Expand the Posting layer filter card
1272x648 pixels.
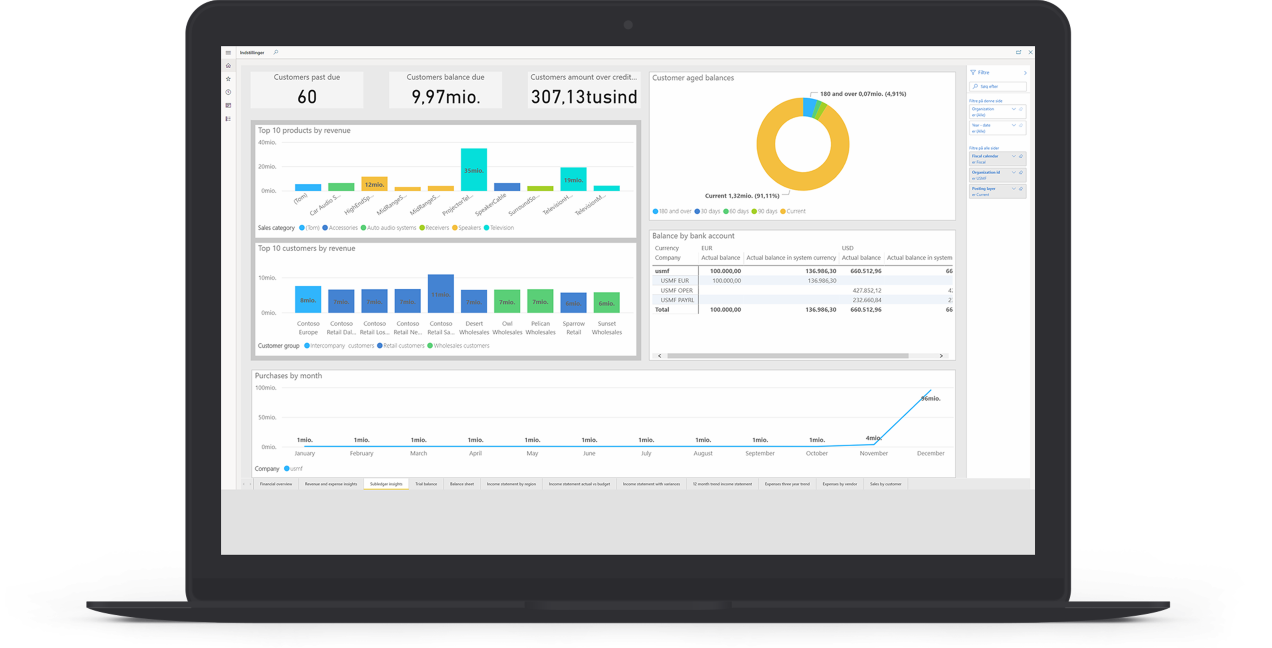(x=1014, y=188)
